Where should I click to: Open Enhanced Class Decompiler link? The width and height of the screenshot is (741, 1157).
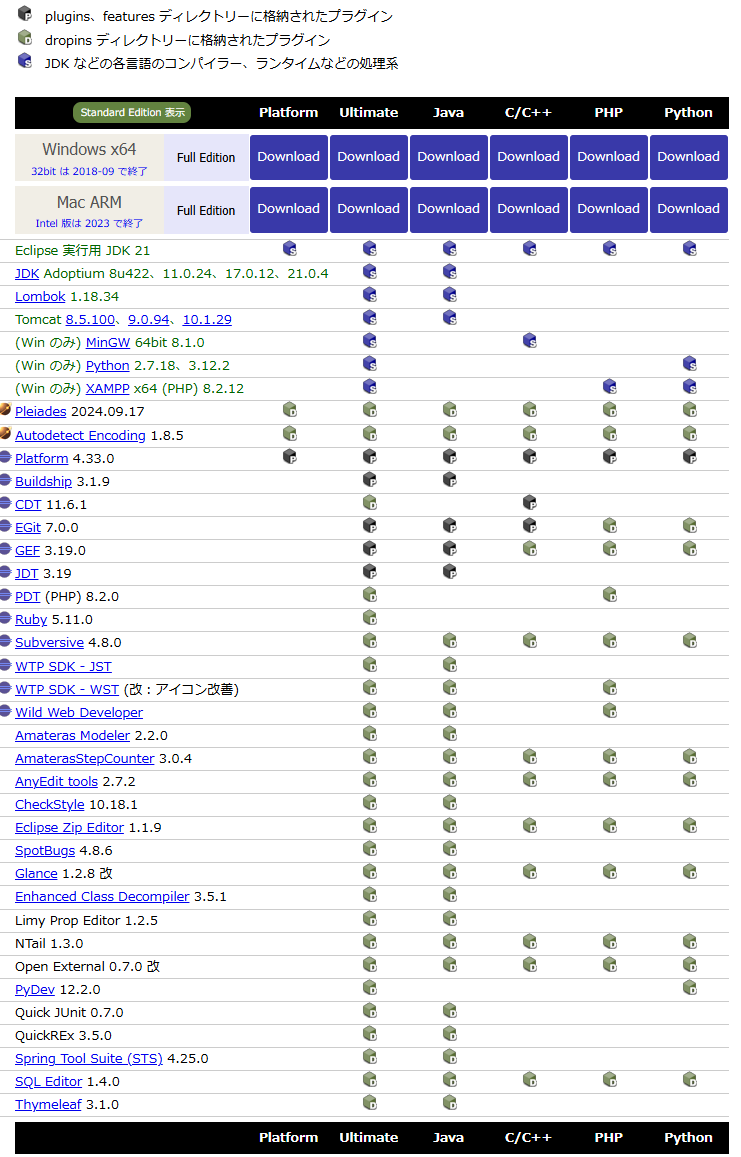[102, 897]
